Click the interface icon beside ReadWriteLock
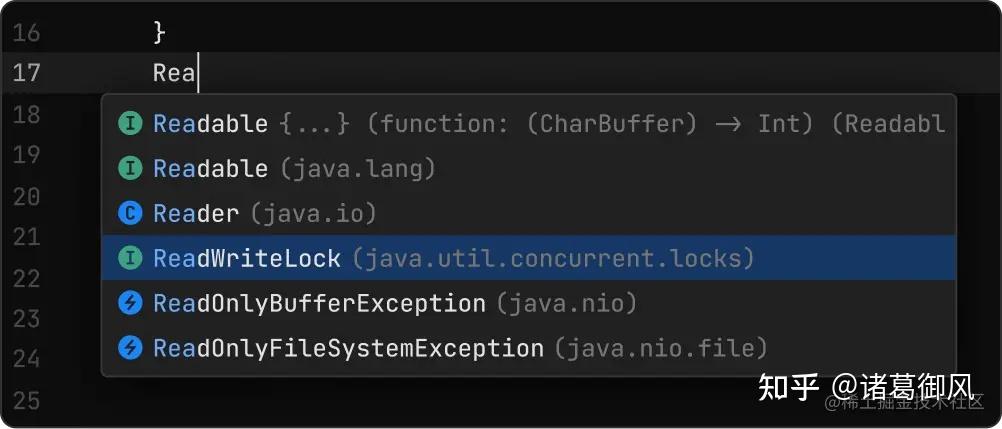 click(130, 258)
